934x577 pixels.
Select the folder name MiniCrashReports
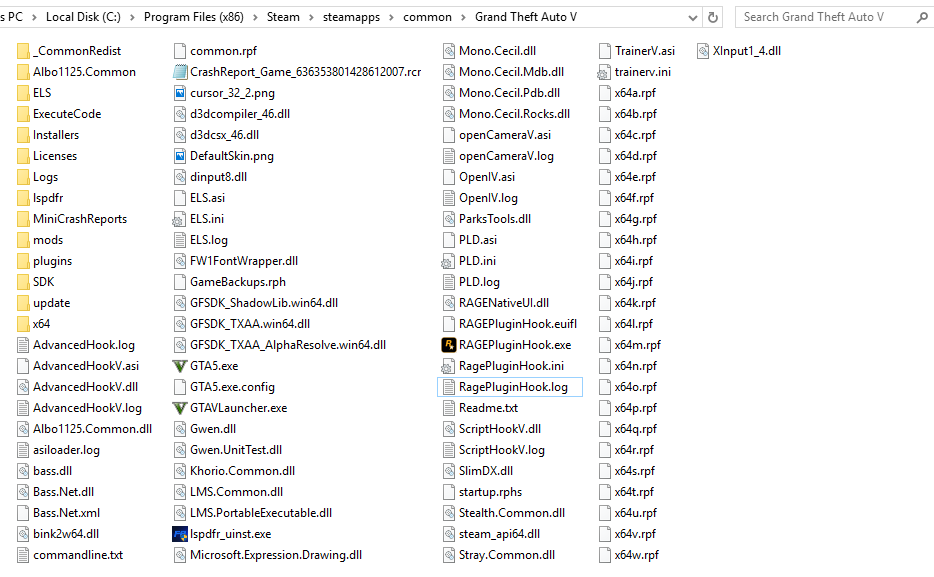tap(80, 219)
